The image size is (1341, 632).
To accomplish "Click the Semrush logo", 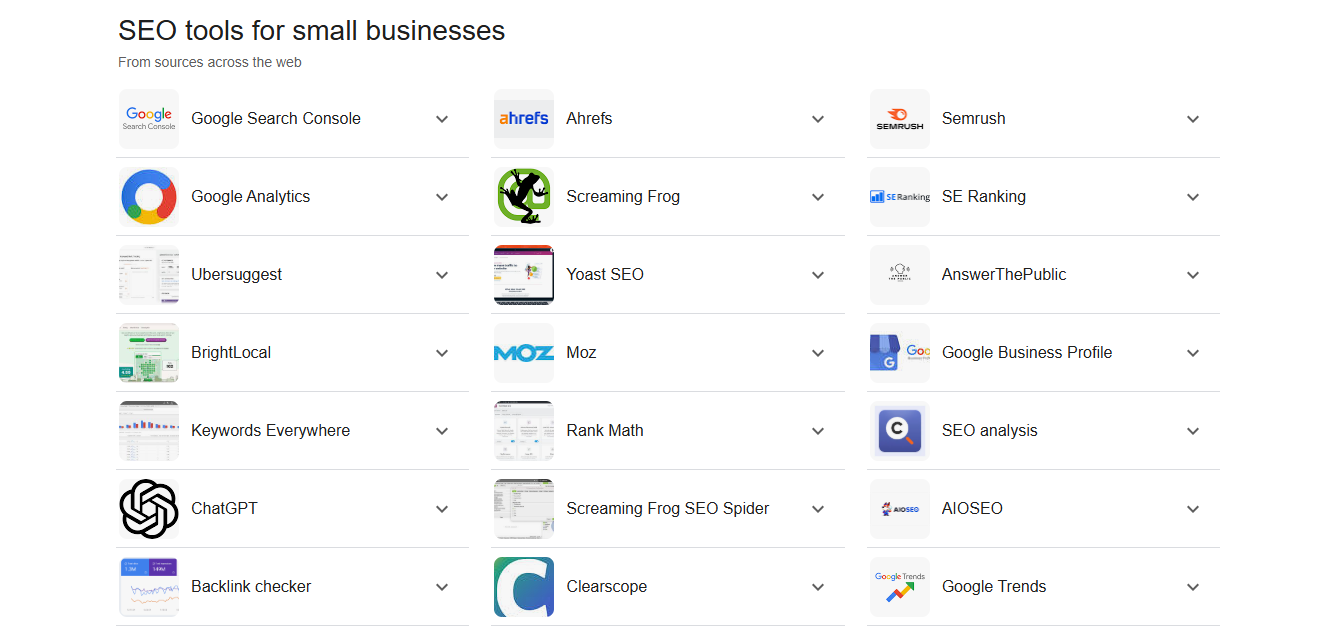I will 899,118.
